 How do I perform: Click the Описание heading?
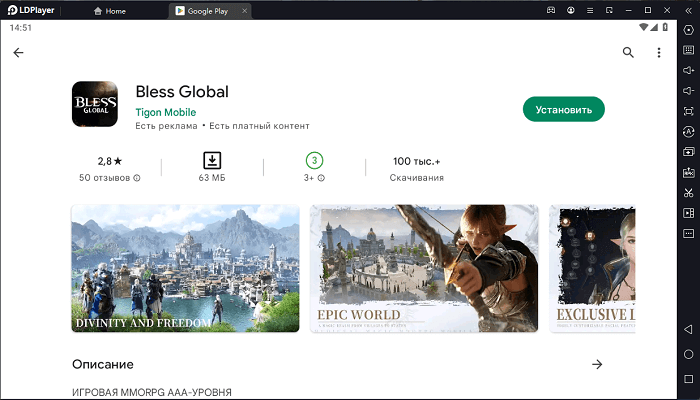click(x=103, y=365)
